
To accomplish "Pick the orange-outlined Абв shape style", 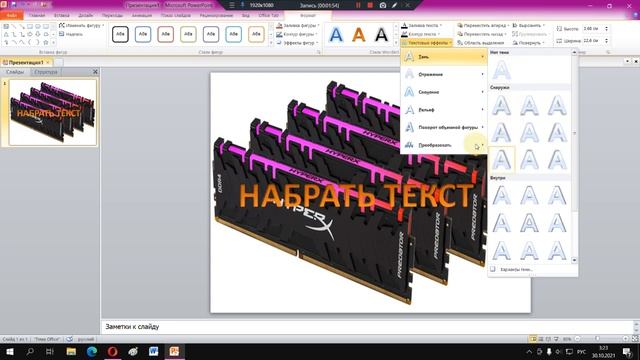I will [256, 34].
